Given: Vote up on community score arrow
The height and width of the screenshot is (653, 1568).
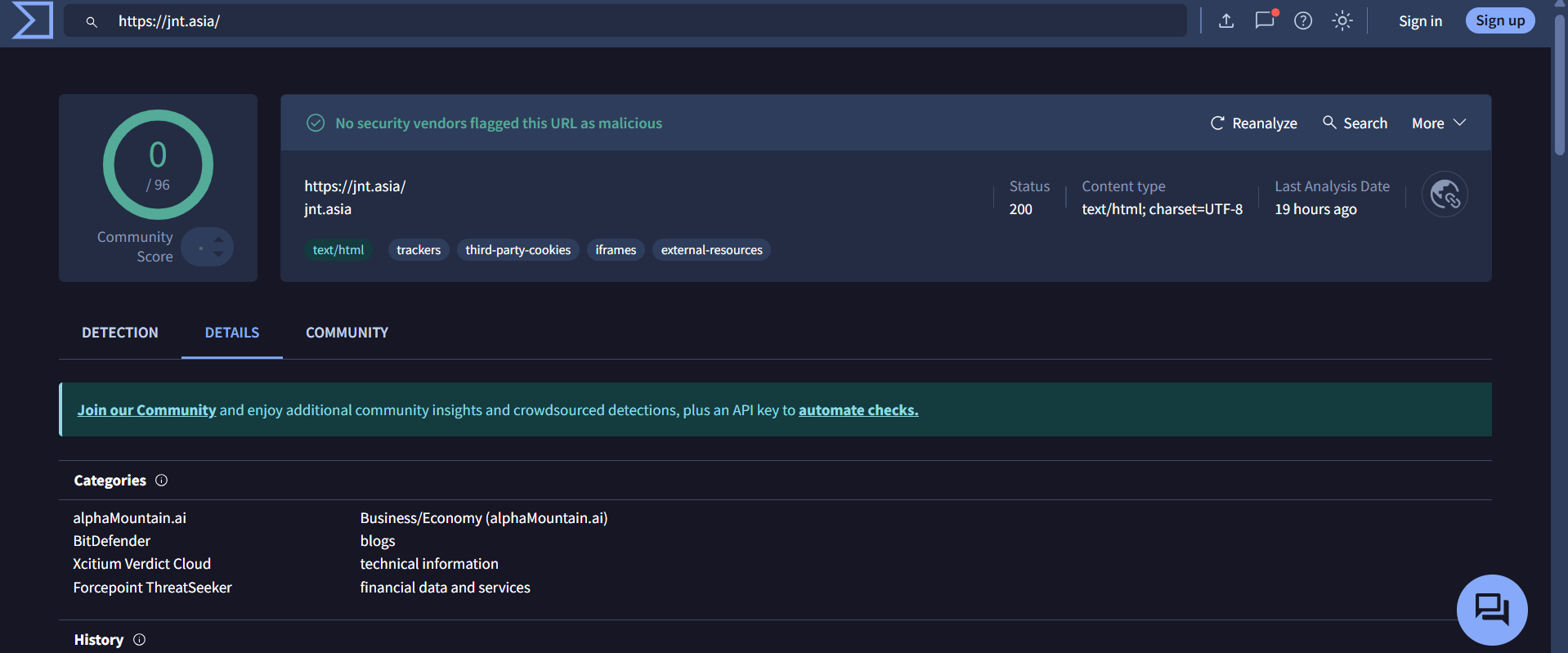Looking at the screenshot, I should point(218,239).
